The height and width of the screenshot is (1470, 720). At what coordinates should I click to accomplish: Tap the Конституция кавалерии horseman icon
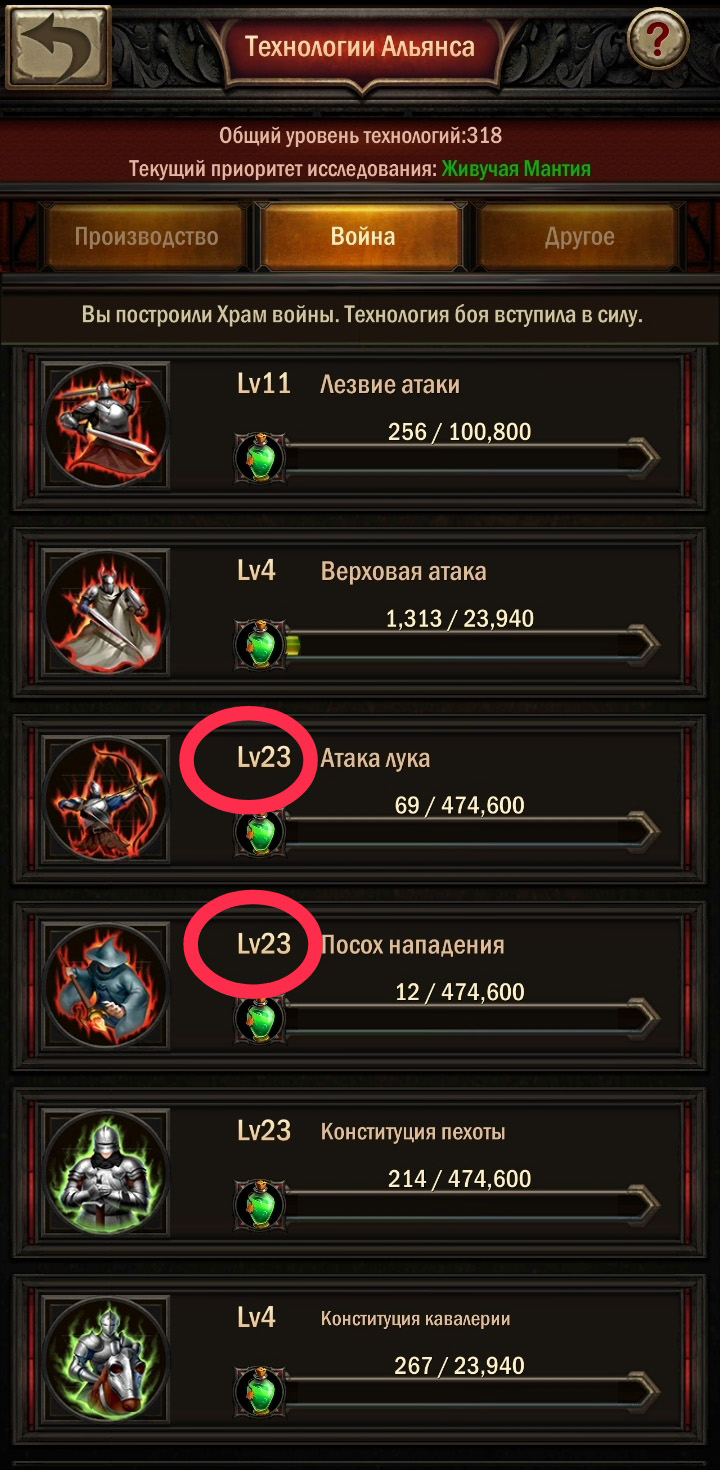pos(106,1360)
